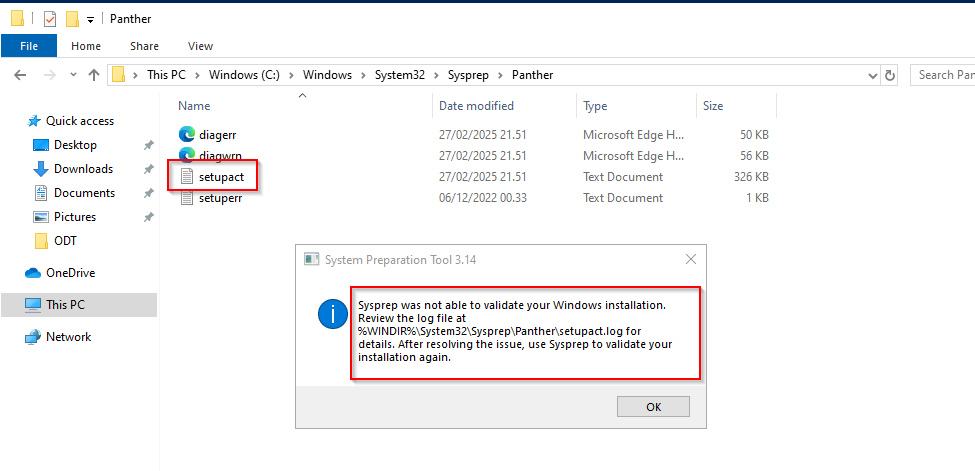
Task: Click the Search Panther input box
Action: [945, 75]
